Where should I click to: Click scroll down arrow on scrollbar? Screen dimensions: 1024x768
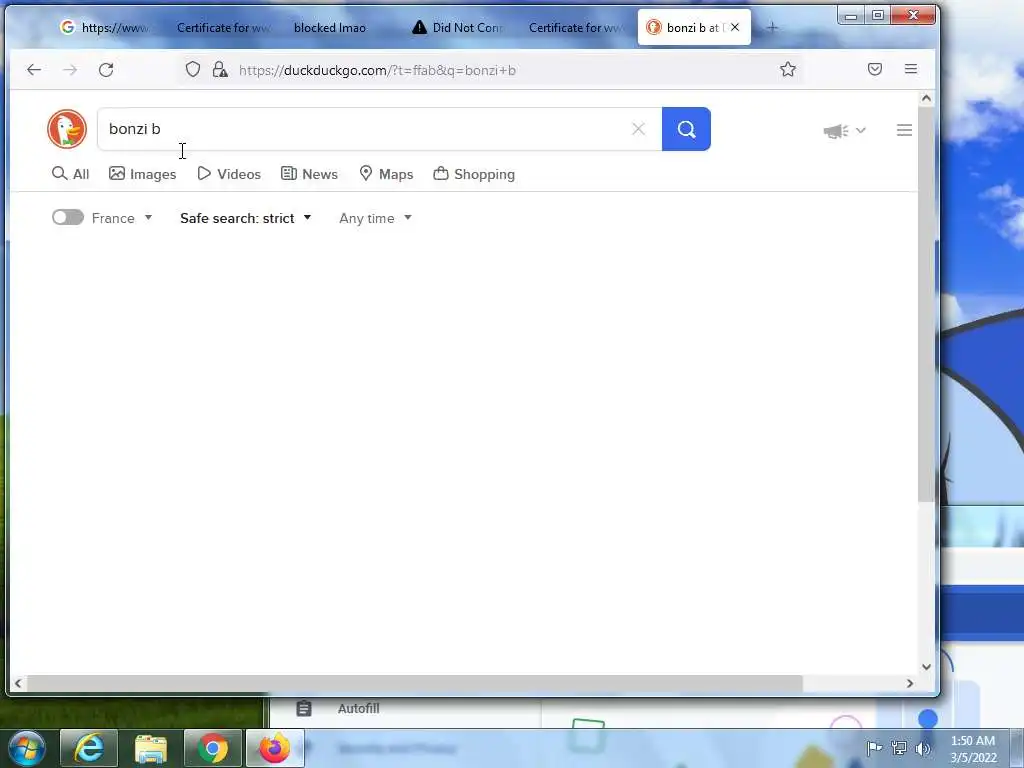coord(926,667)
